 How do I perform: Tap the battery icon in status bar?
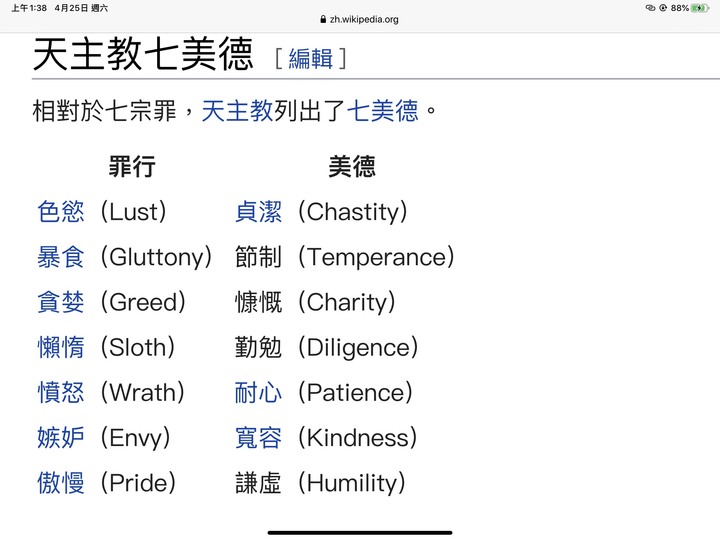[x=700, y=8]
